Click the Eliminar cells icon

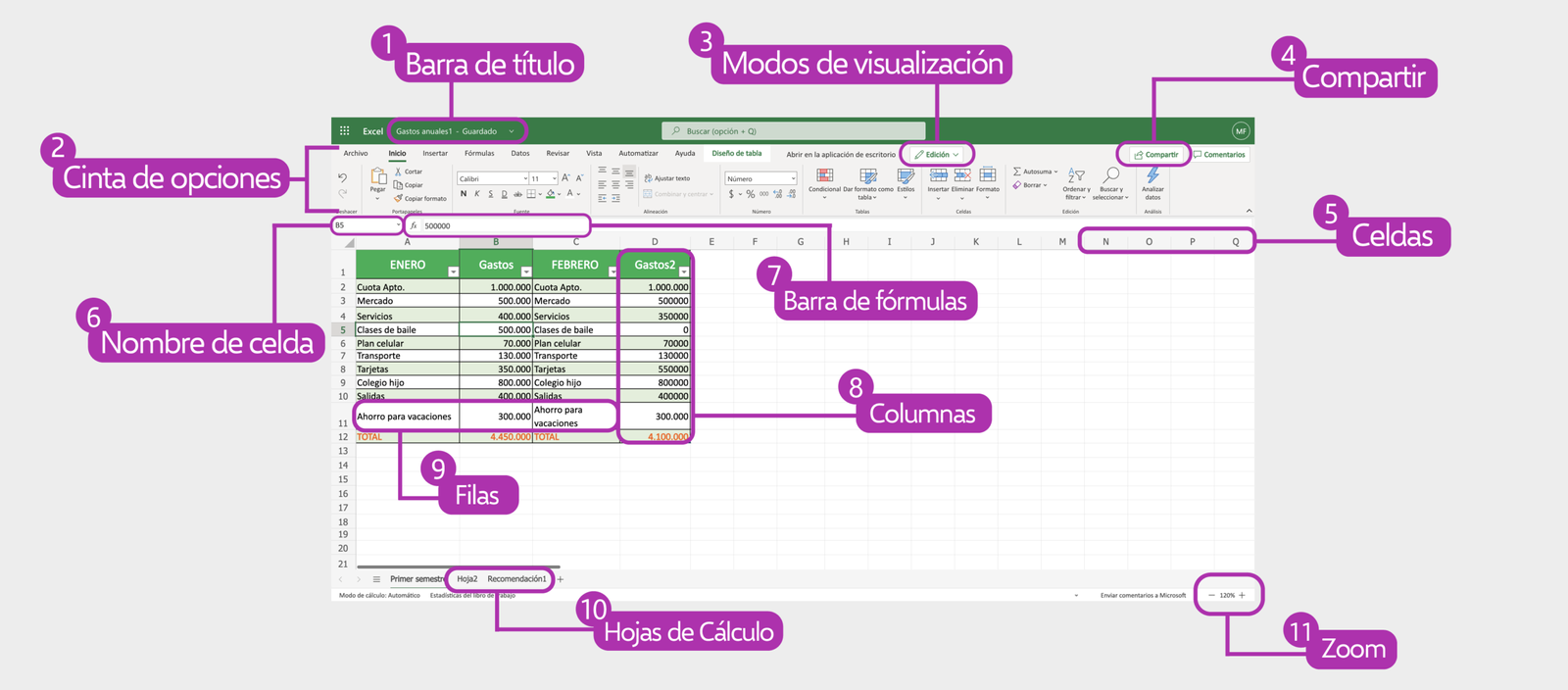[x=962, y=175]
